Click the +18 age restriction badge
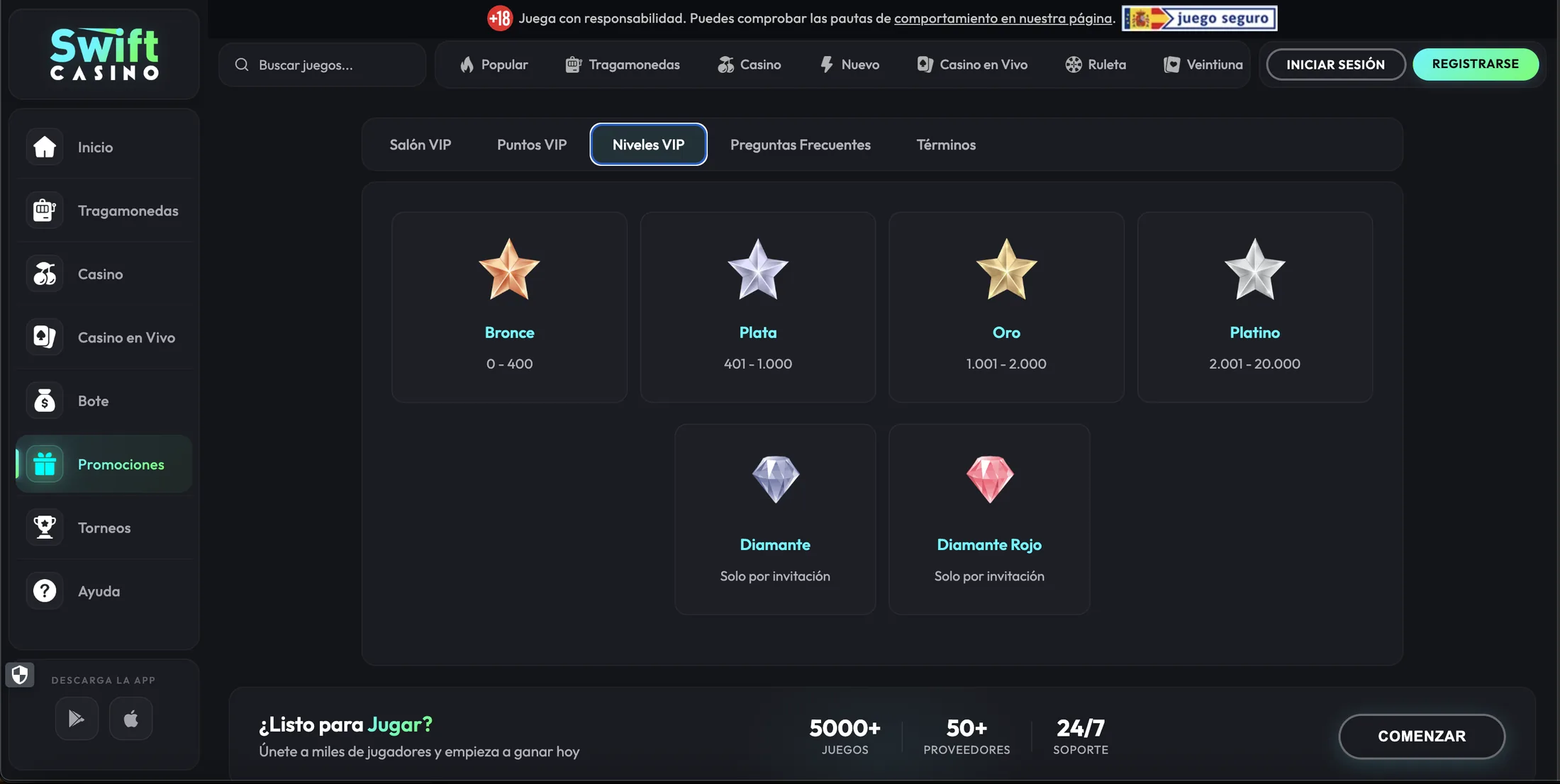 pos(499,18)
